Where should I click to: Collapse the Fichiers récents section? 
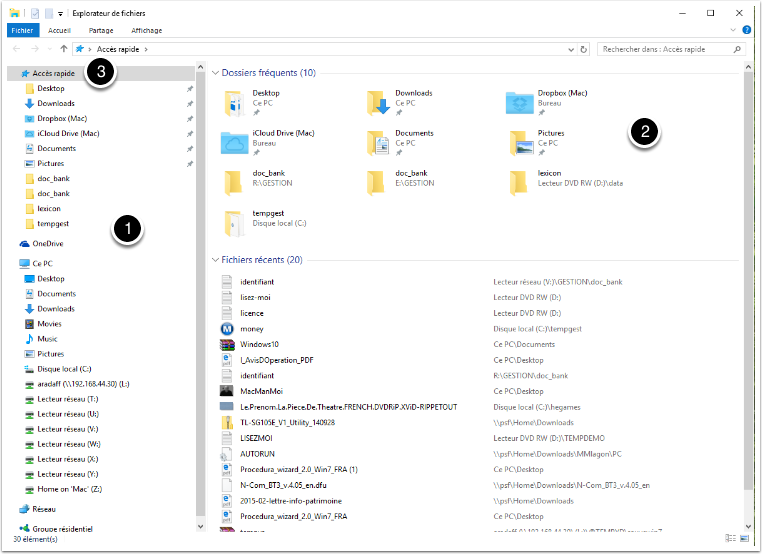point(216,260)
